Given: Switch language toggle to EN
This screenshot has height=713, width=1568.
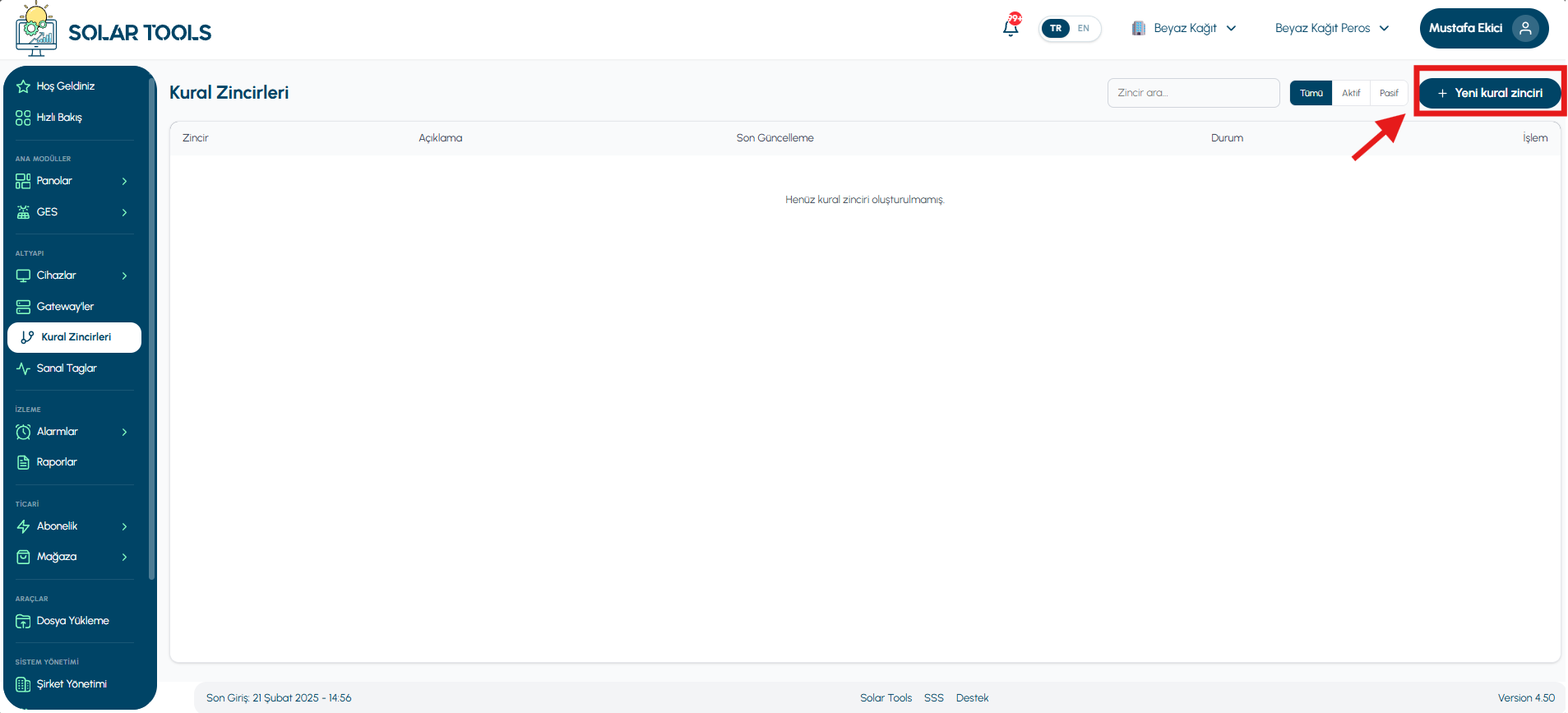Looking at the screenshot, I should click(x=1084, y=28).
